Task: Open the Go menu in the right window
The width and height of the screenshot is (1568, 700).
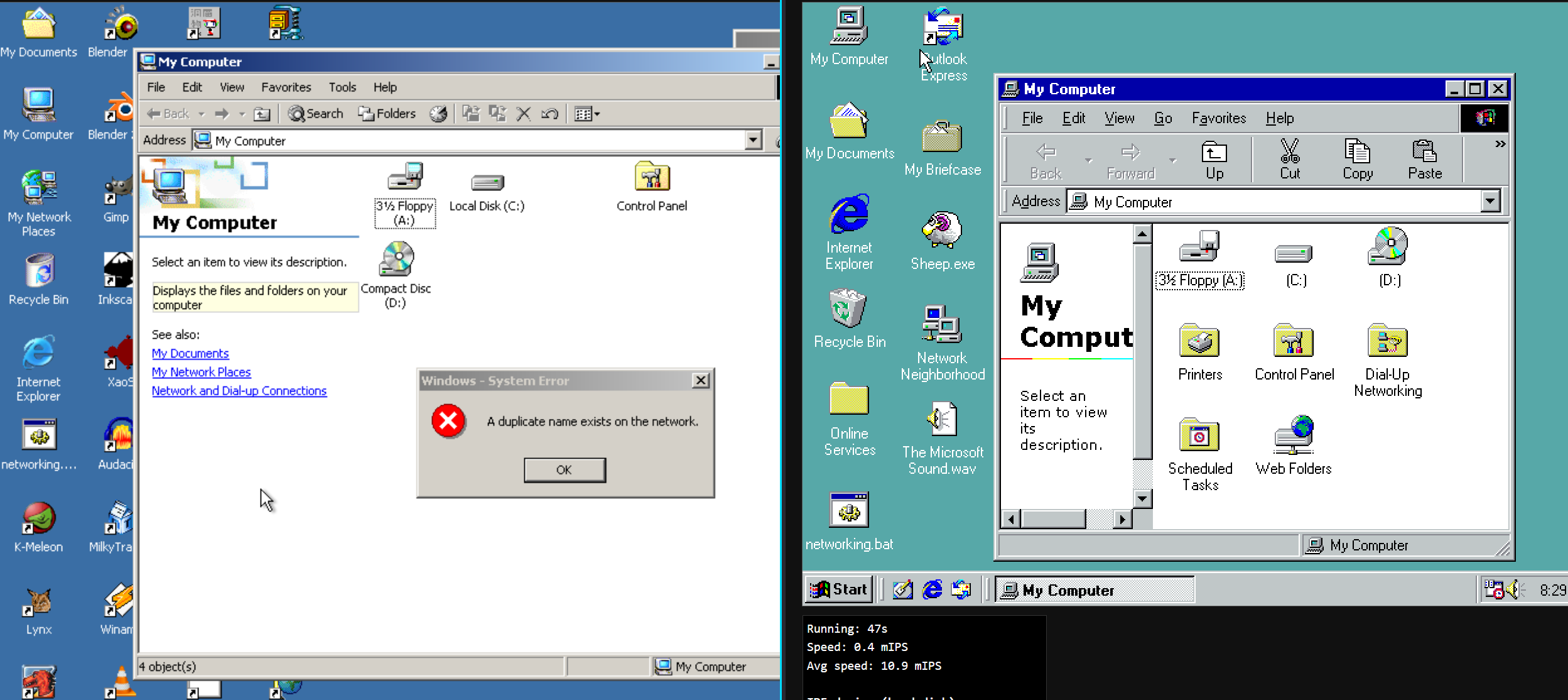Action: tap(1163, 118)
